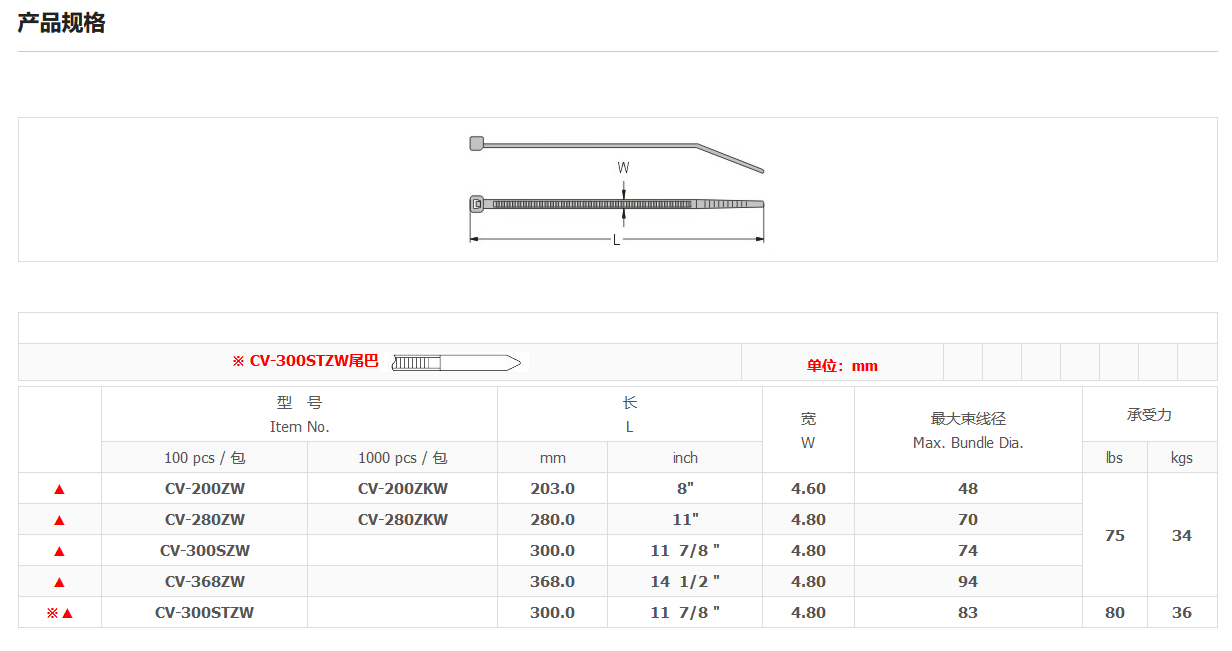Click the 承受力 column header

pos(1149,415)
